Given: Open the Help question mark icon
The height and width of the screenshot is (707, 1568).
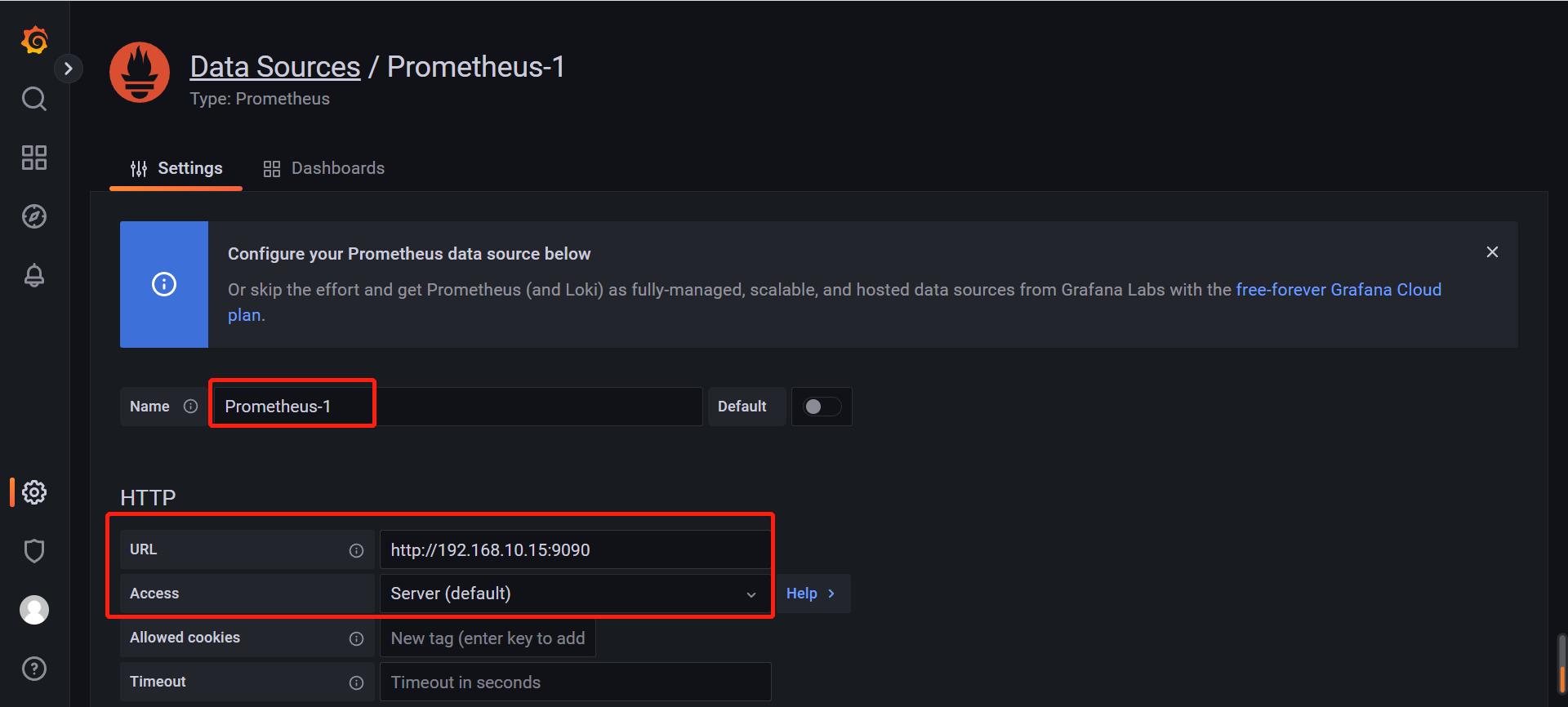Looking at the screenshot, I should point(34,669).
